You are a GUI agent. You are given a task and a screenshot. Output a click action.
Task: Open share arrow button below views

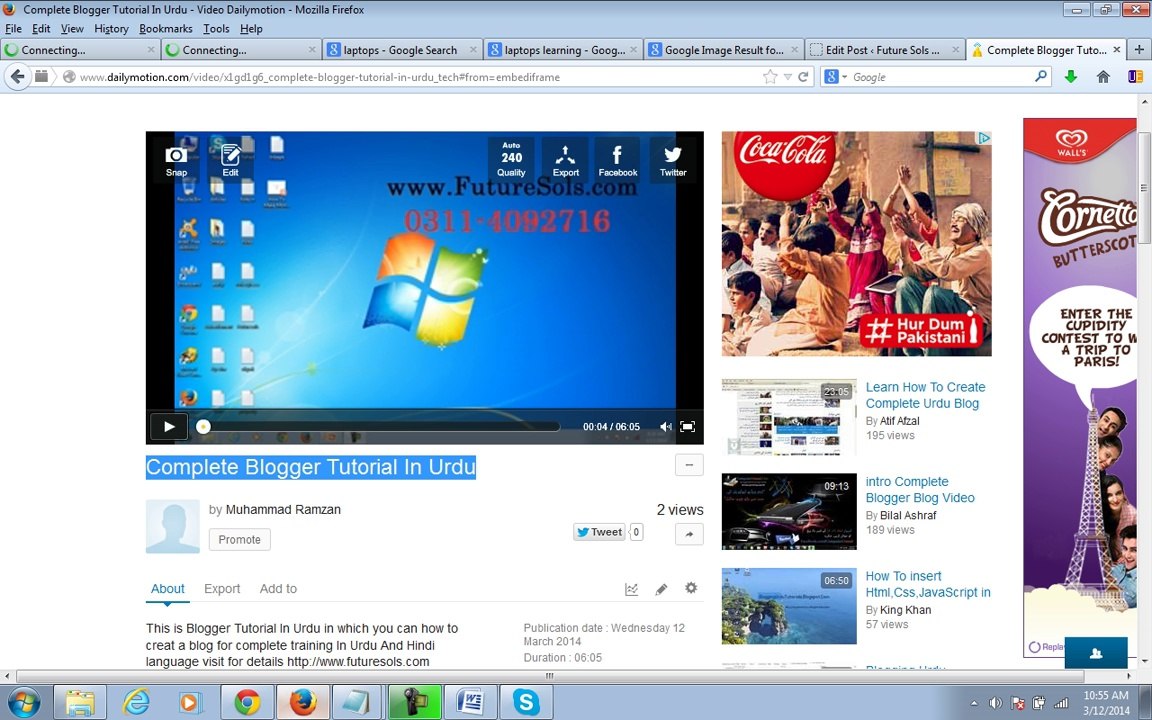[x=689, y=534]
